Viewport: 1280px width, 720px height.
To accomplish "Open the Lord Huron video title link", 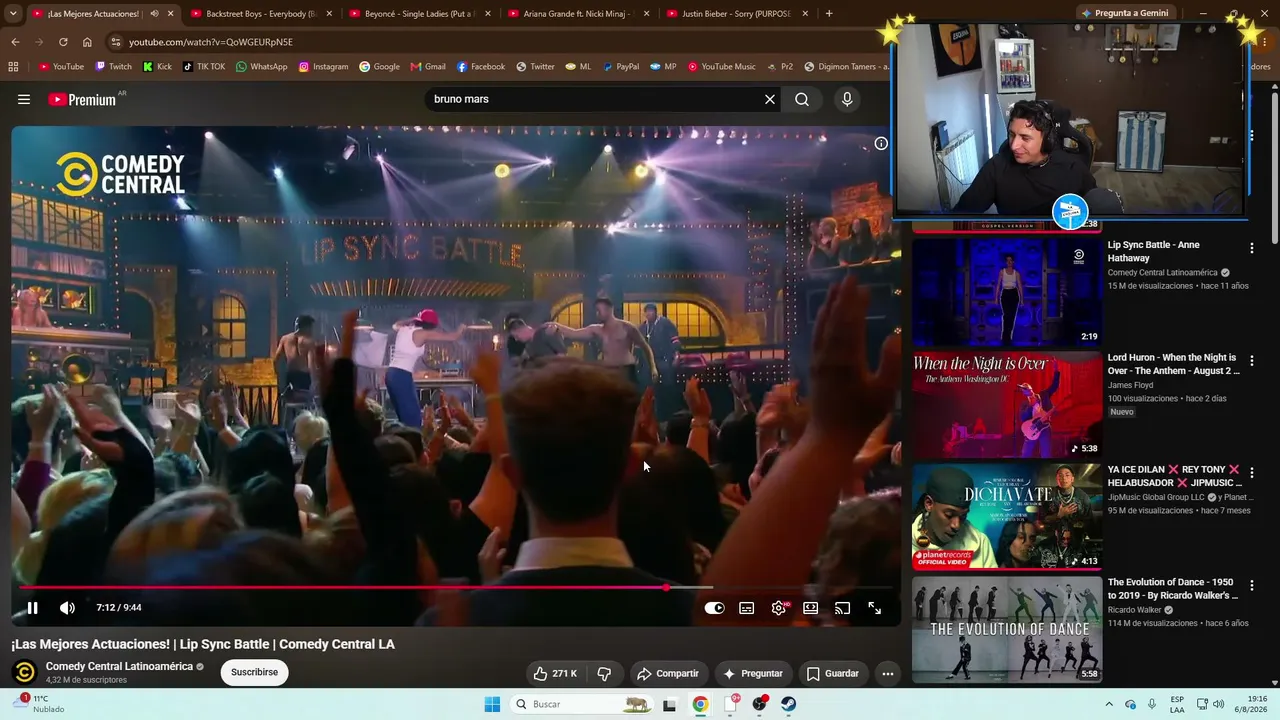I will pyautogui.click(x=1173, y=364).
